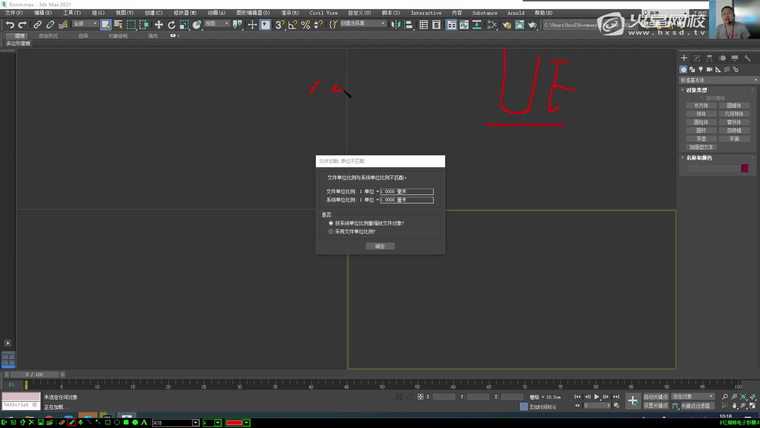
Task: Select the Move tool in main toolbar
Action: 158,24
